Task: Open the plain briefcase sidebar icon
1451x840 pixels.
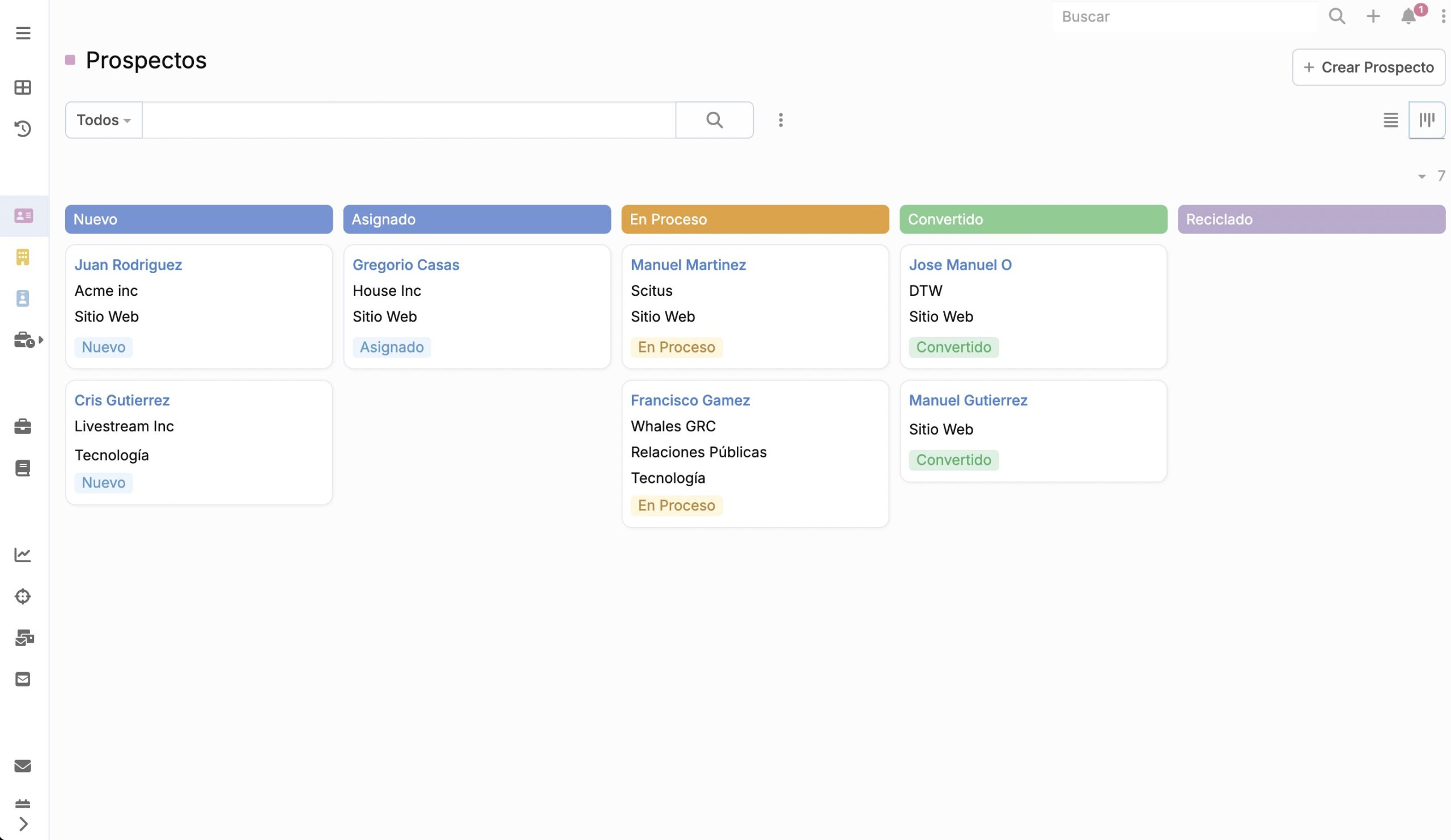Action: 23,426
